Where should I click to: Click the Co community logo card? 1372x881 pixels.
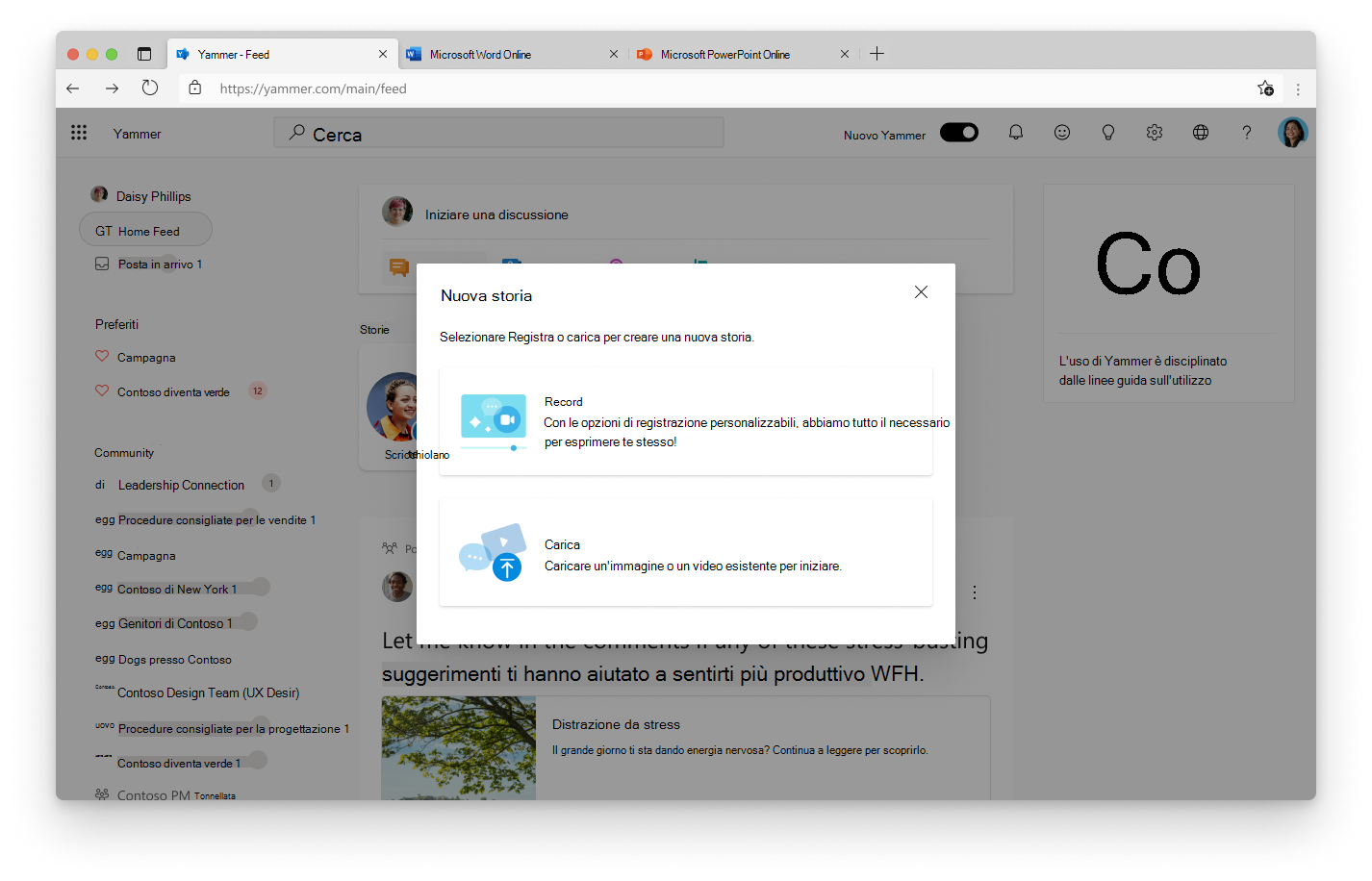[x=1149, y=264]
